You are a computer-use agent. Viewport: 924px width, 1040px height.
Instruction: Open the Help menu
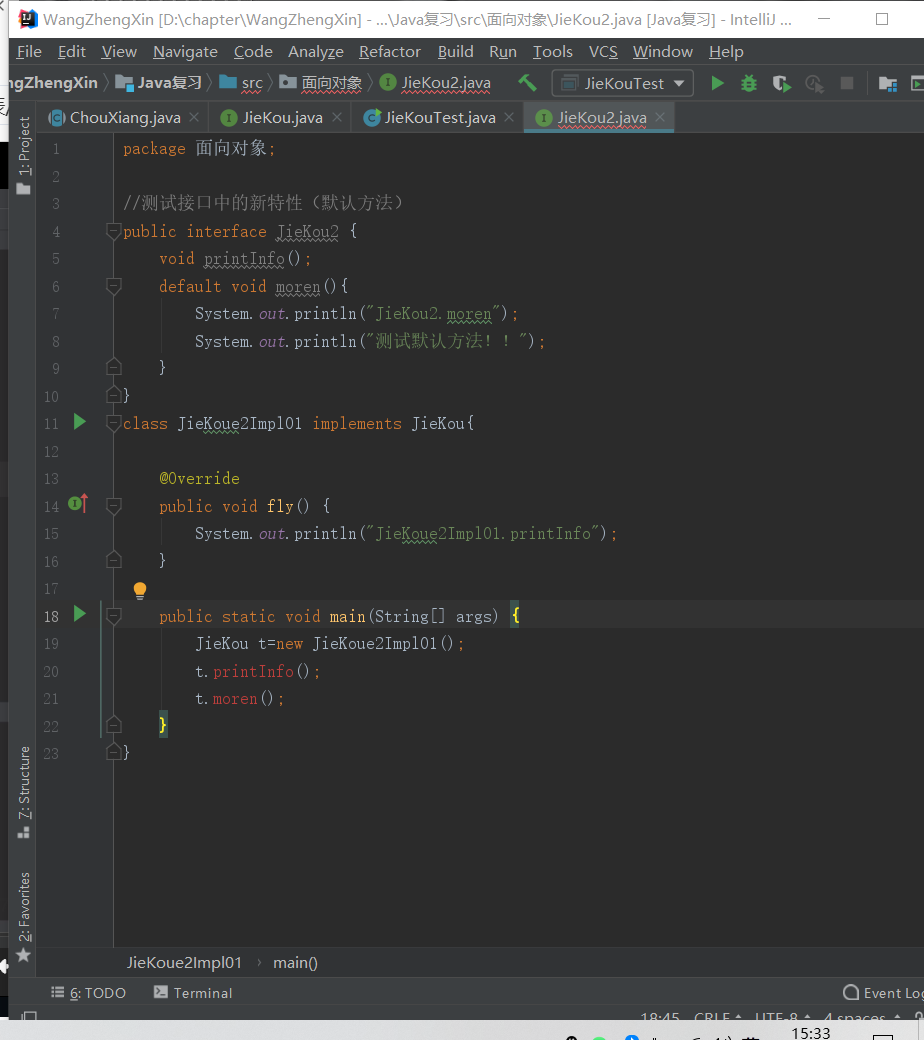[726, 52]
